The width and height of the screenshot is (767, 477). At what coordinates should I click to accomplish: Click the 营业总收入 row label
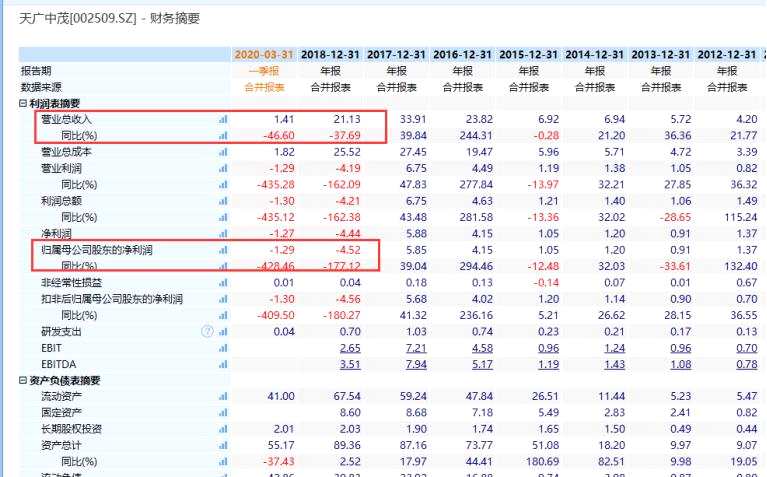(x=66, y=119)
